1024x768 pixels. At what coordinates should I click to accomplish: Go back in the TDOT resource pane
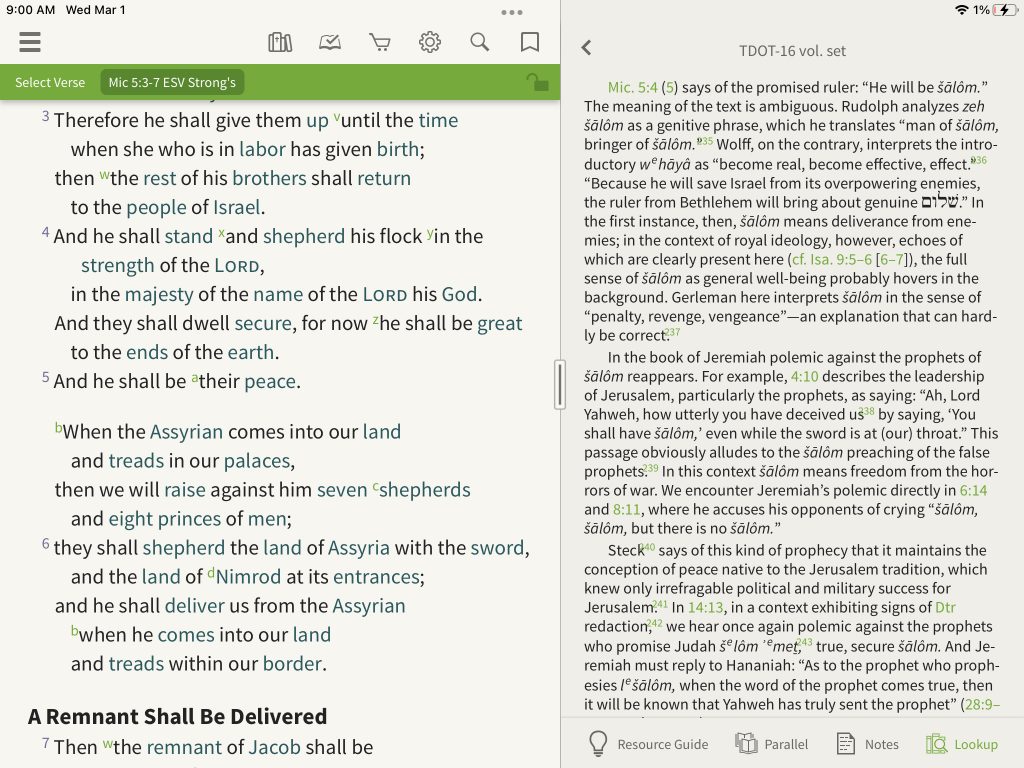[586, 48]
